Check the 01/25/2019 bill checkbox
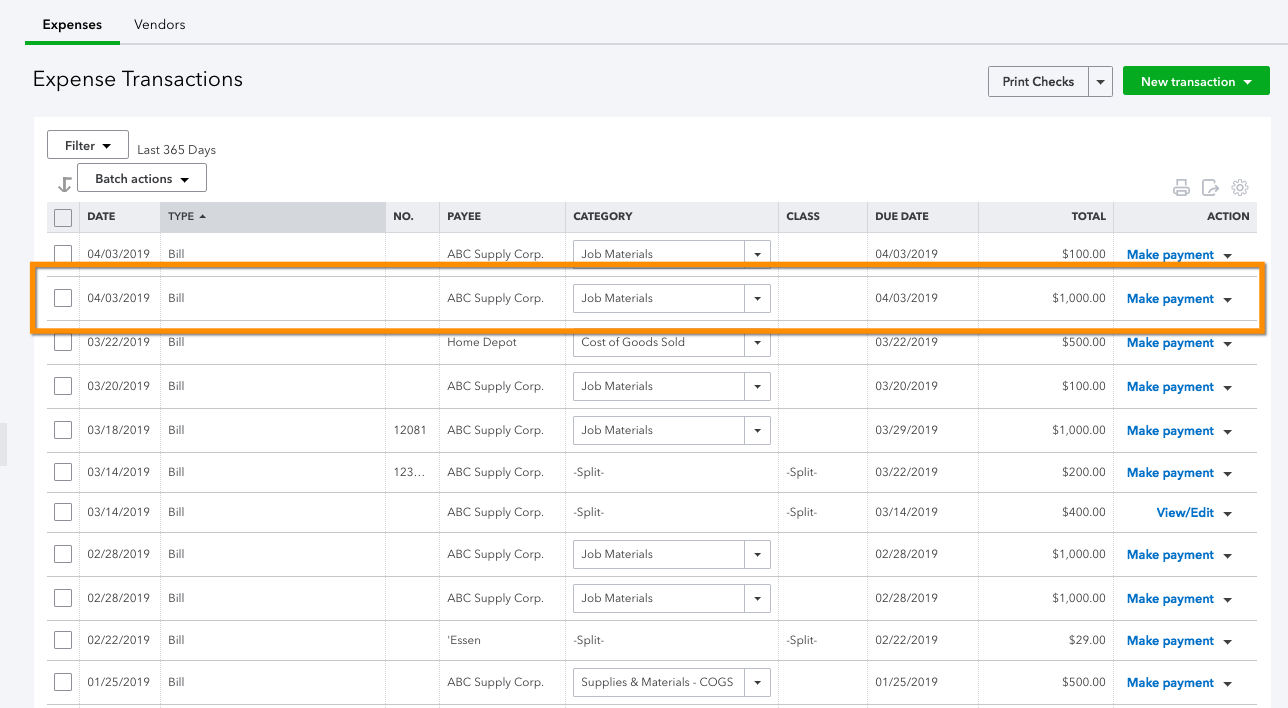1288x708 pixels. pyautogui.click(x=63, y=682)
